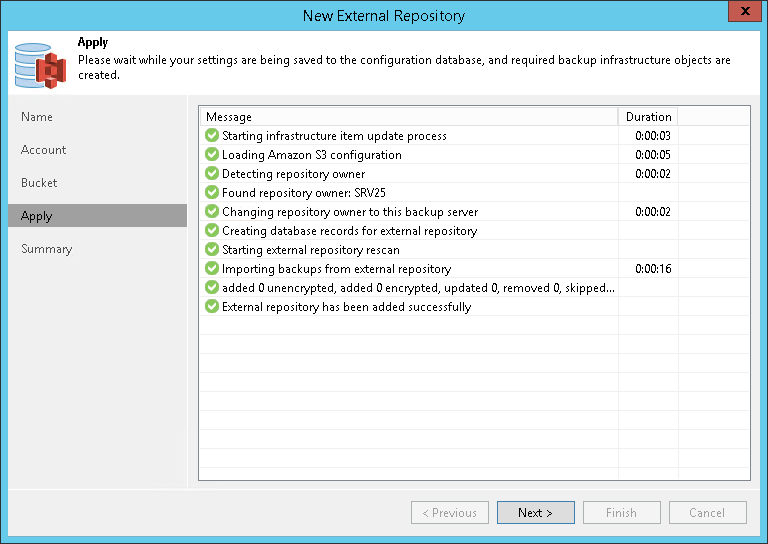Click the check icon beside Creating database records

[212, 231]
